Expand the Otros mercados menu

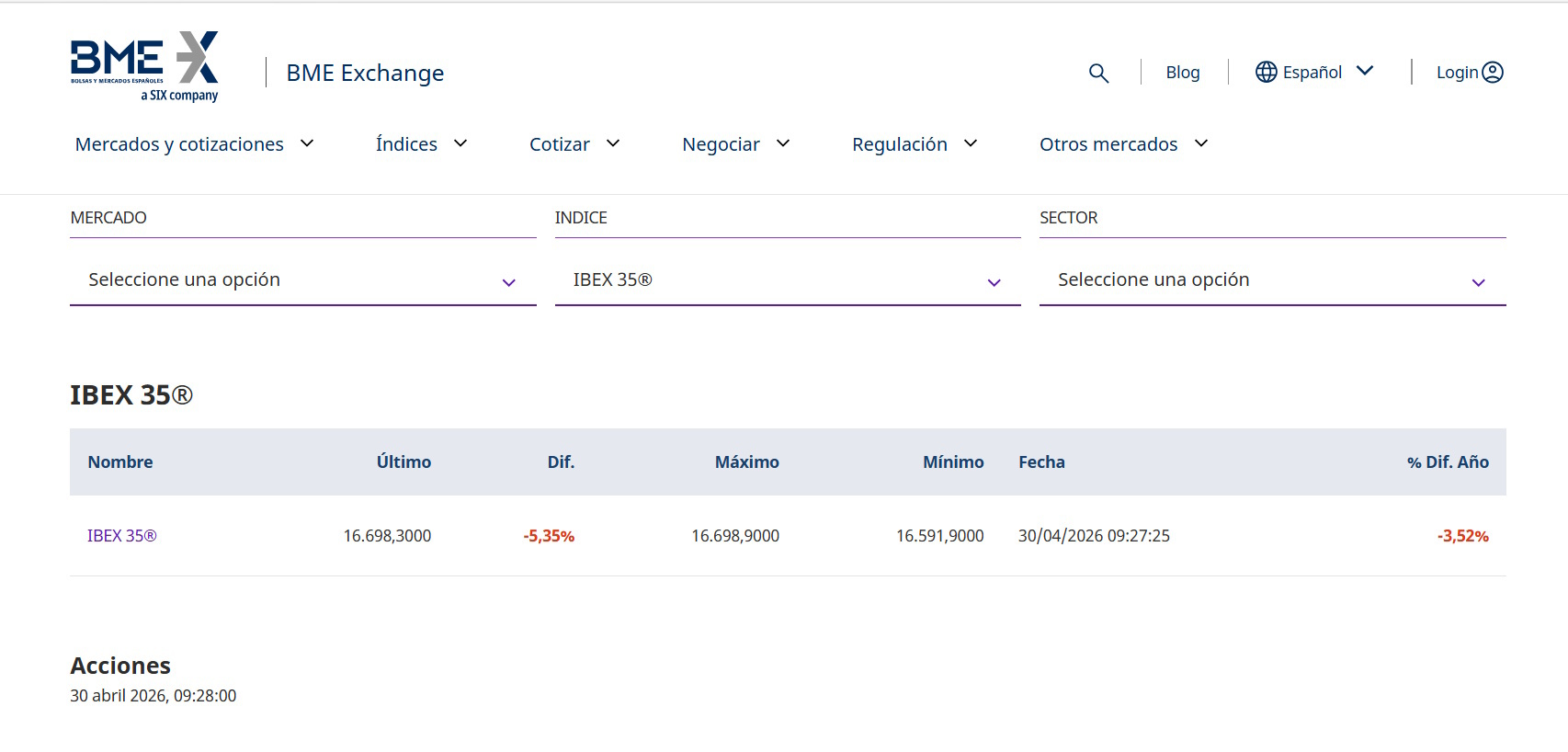[x=1123, y=144]
